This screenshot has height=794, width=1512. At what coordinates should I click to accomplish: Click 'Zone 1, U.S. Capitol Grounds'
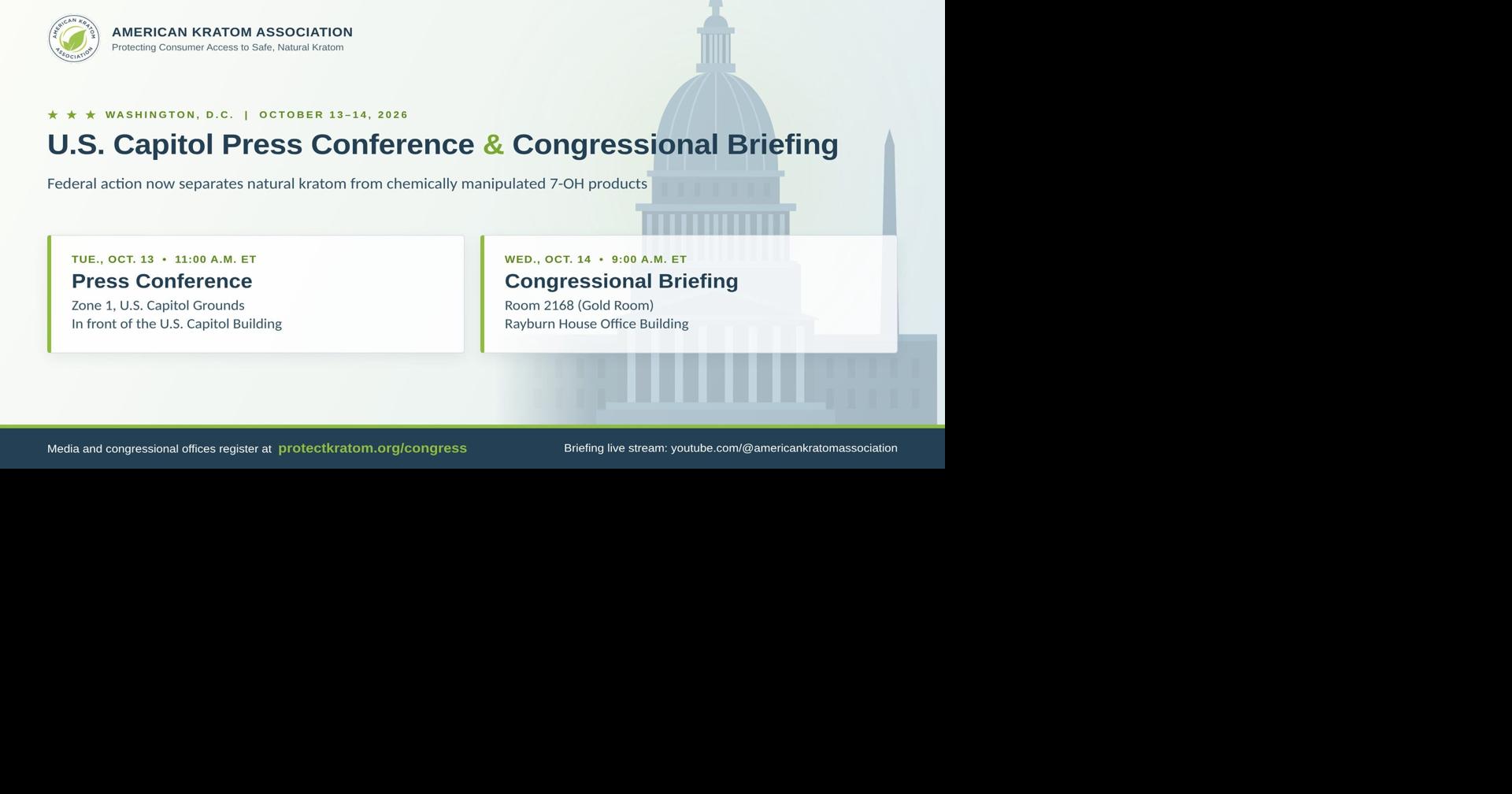[x=158, y=306]
